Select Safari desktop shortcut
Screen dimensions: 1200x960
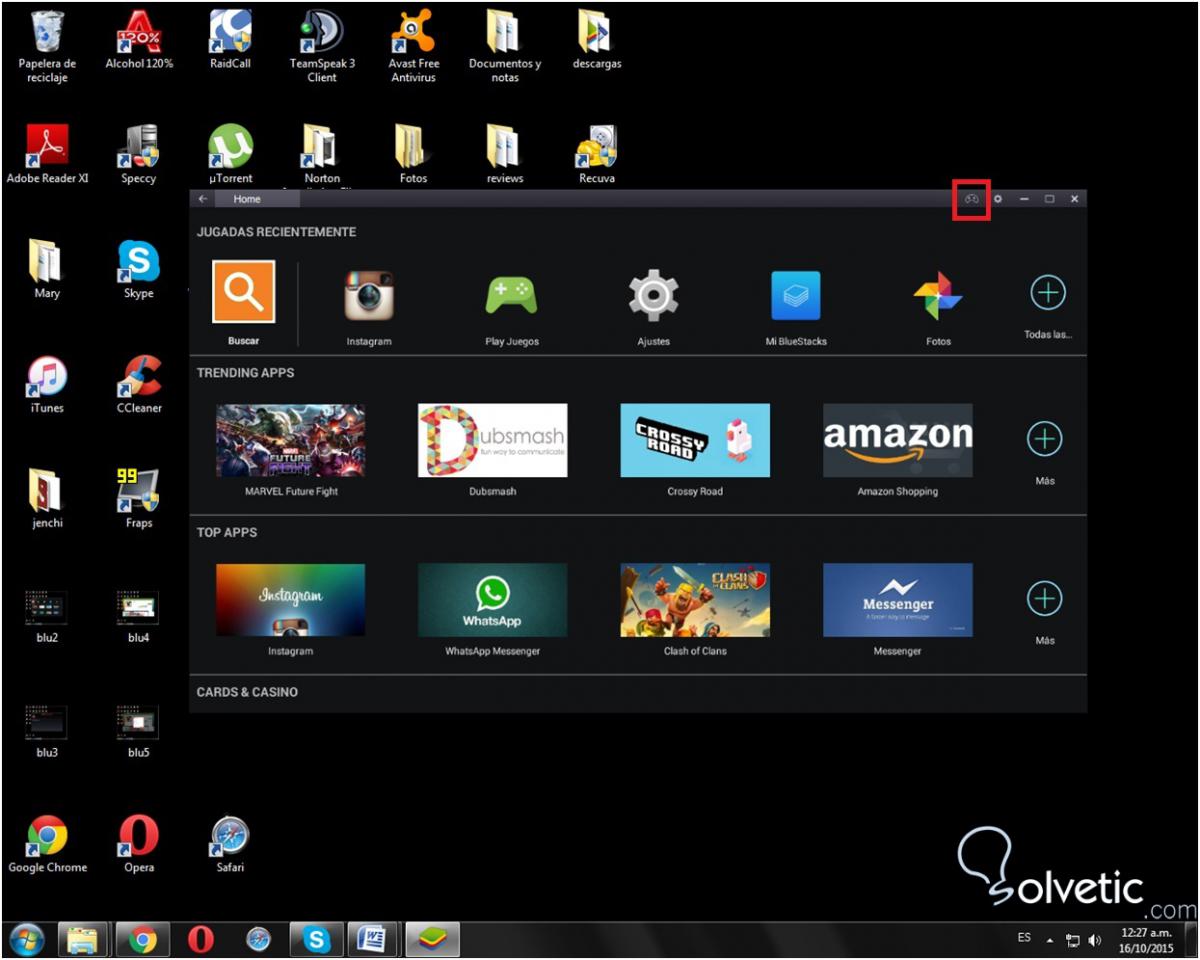point(230,845)
